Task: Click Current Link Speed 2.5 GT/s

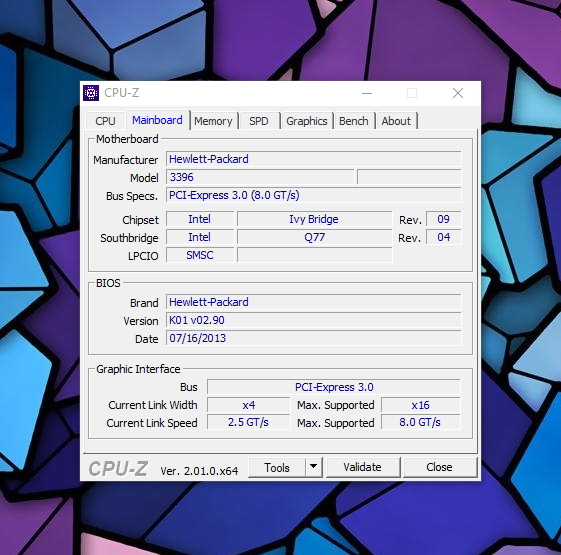Action: (x=249, y=422)
